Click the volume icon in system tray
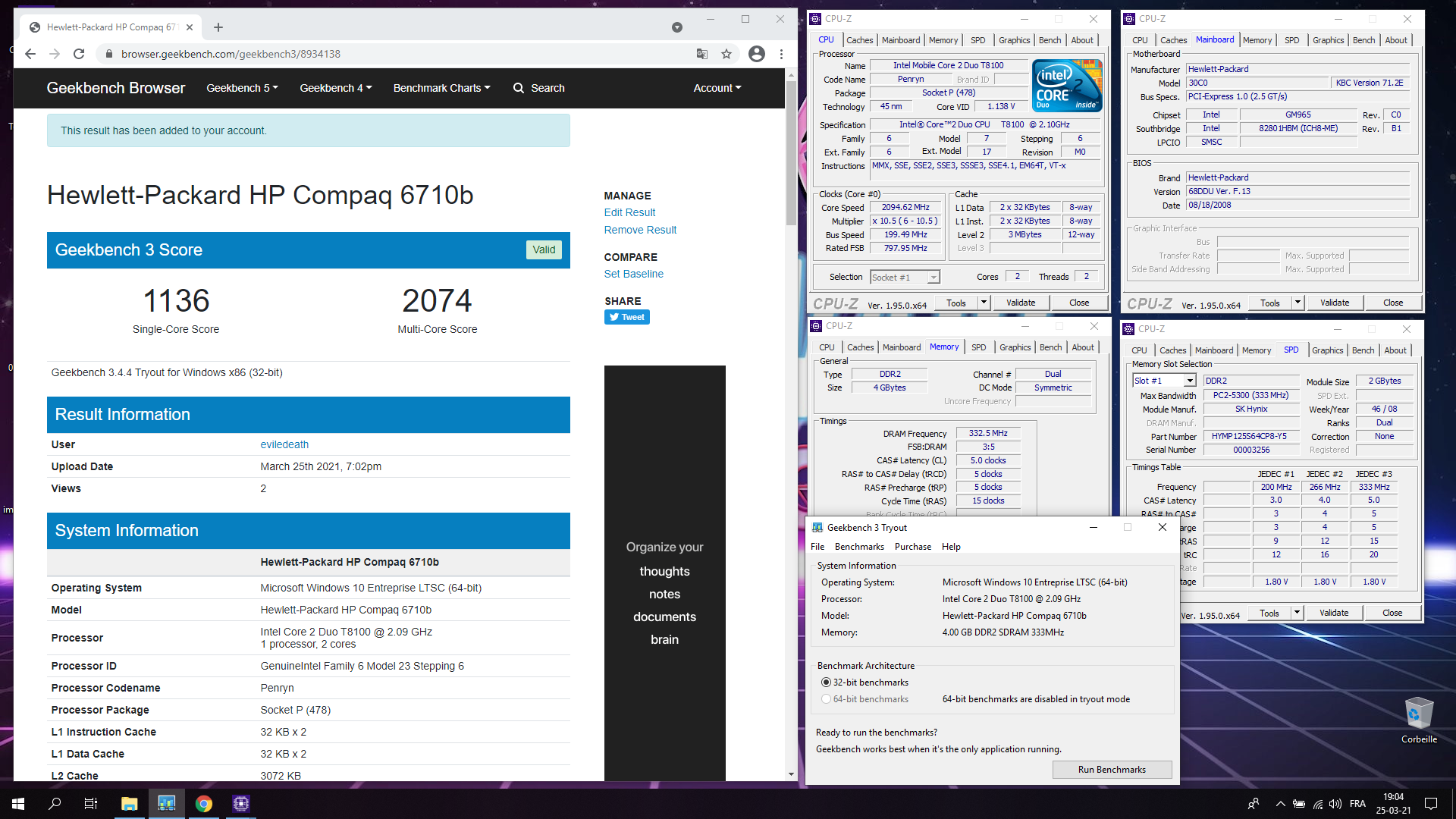The height and width of the screenshot is (819, 1456). pyautogui.click(x=1335, y=804)
